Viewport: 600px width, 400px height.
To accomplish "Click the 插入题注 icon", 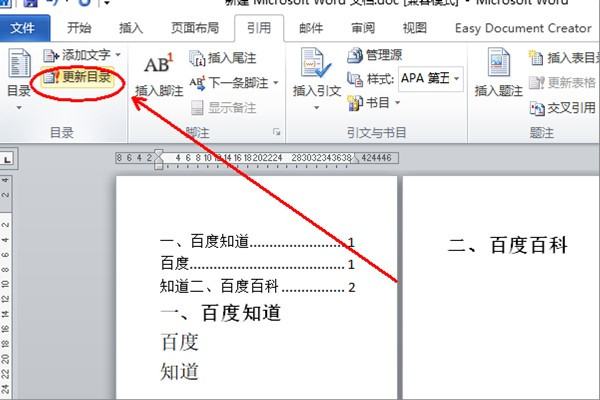I will (498, 62).
